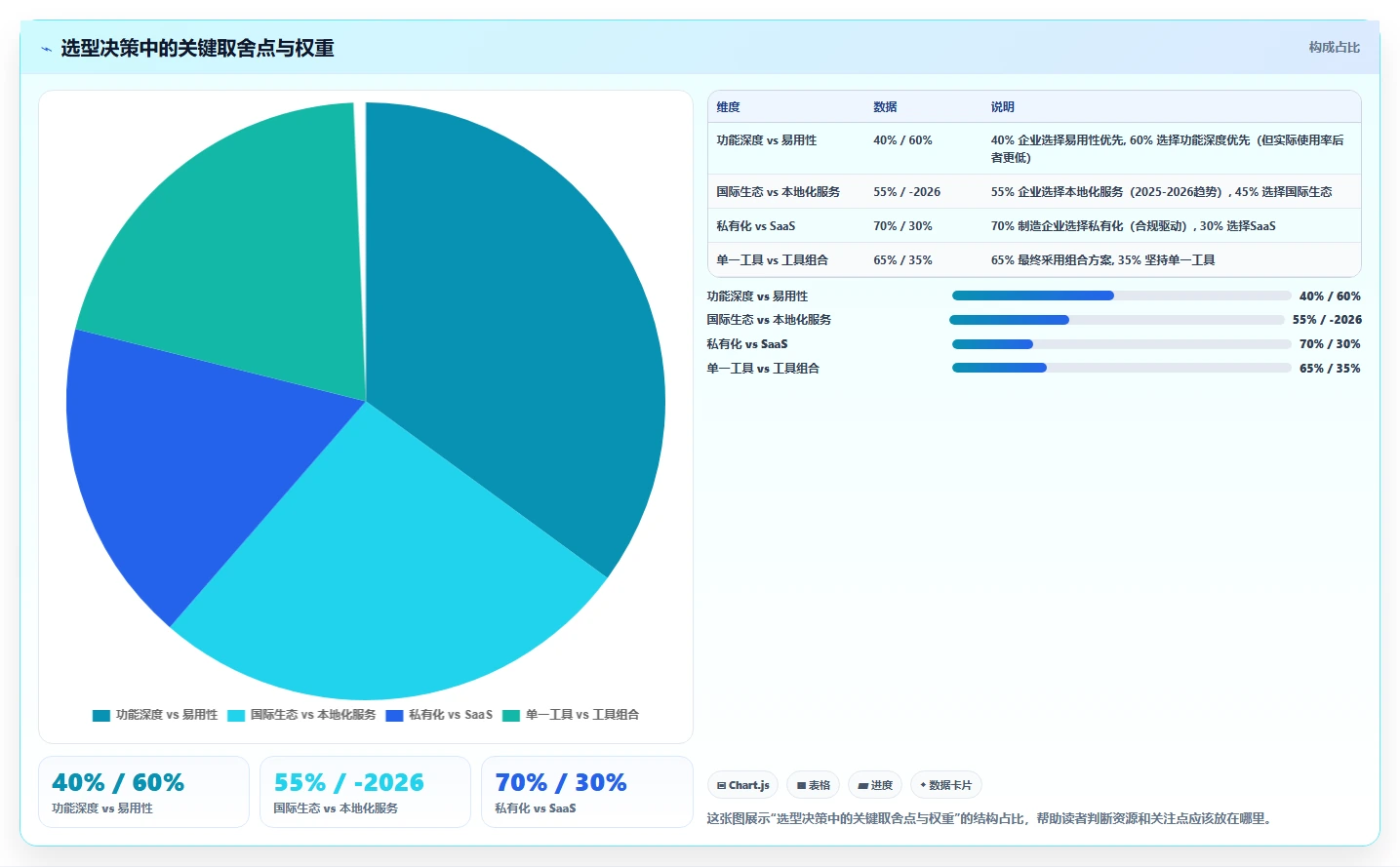Click the 进度 tag
Viewport: 1400px width, 867px height.
pos(875,785)
